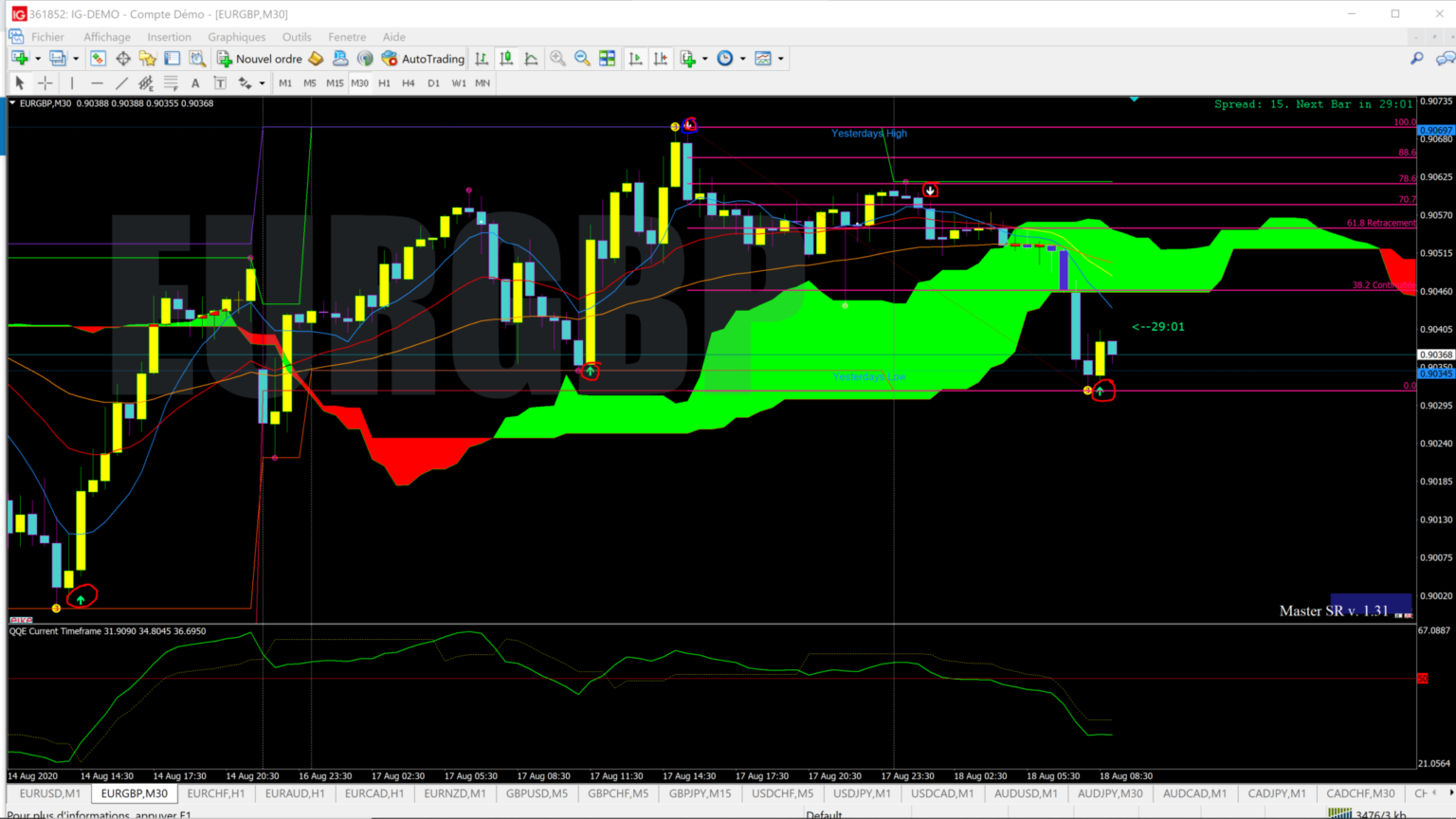Viewport: 1456px width, 819px height.
Task: Select the M30 timeframe button
Action: pyautogui.click(x=359, y=82)
